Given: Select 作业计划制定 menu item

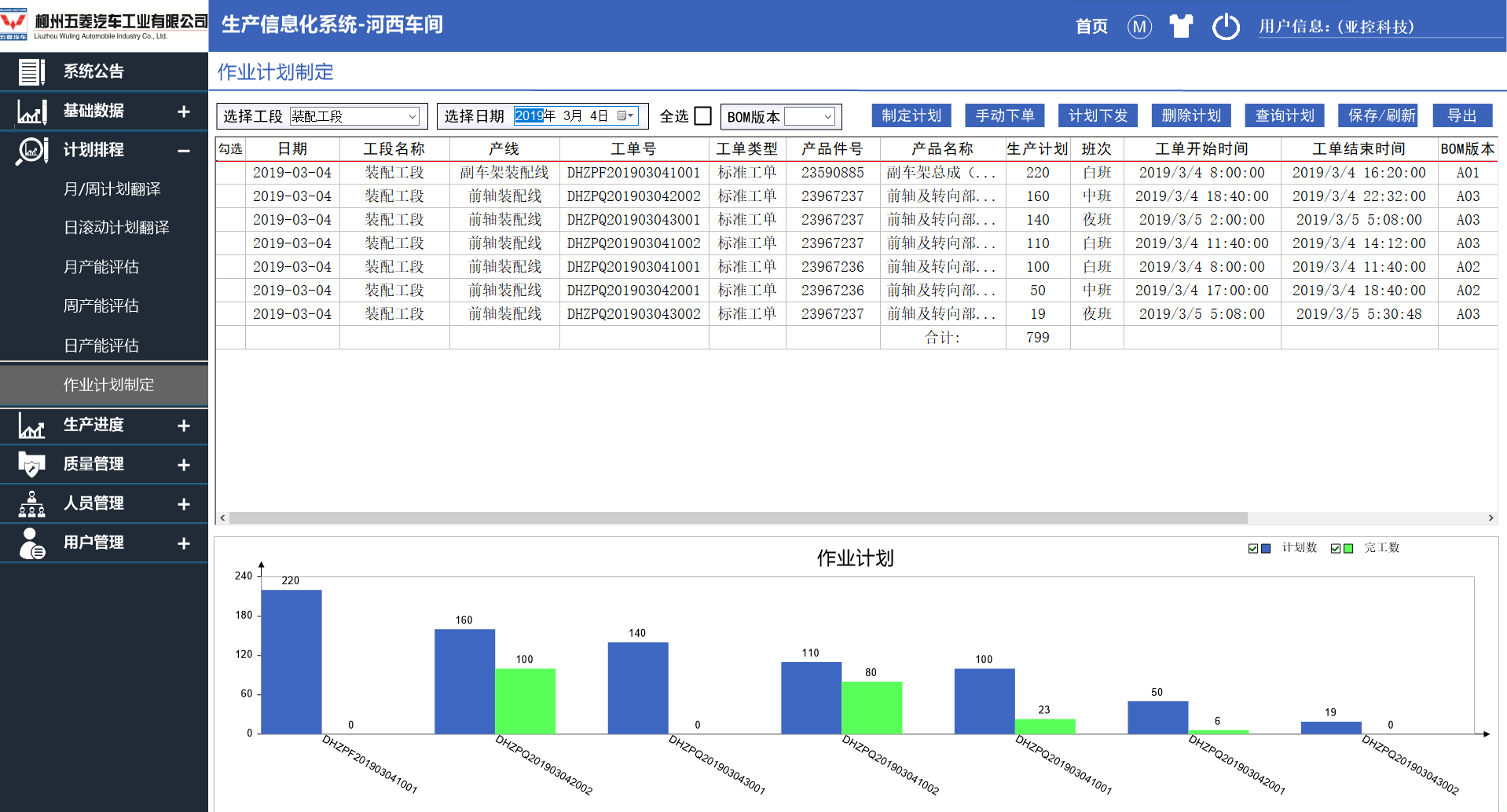Looking at the screenshot, I should point(104,385).
